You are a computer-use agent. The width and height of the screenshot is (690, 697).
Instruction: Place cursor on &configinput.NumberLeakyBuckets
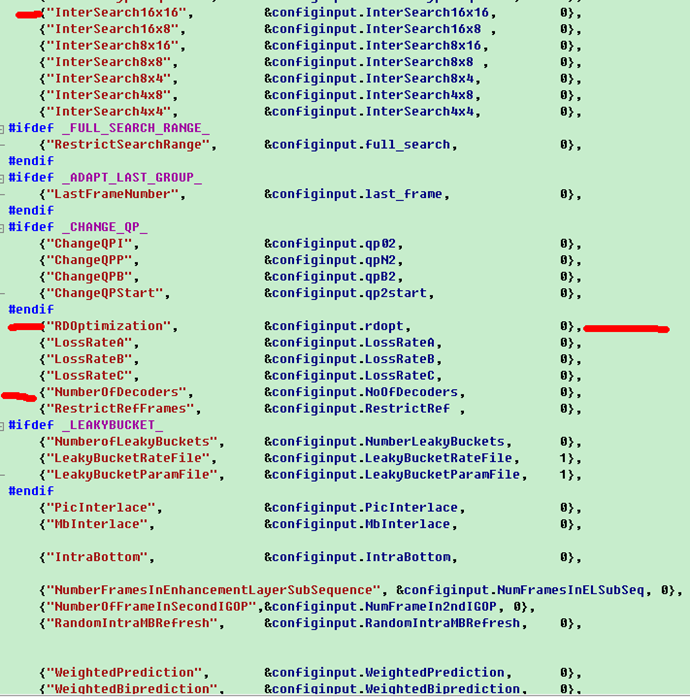coord(385,442)
